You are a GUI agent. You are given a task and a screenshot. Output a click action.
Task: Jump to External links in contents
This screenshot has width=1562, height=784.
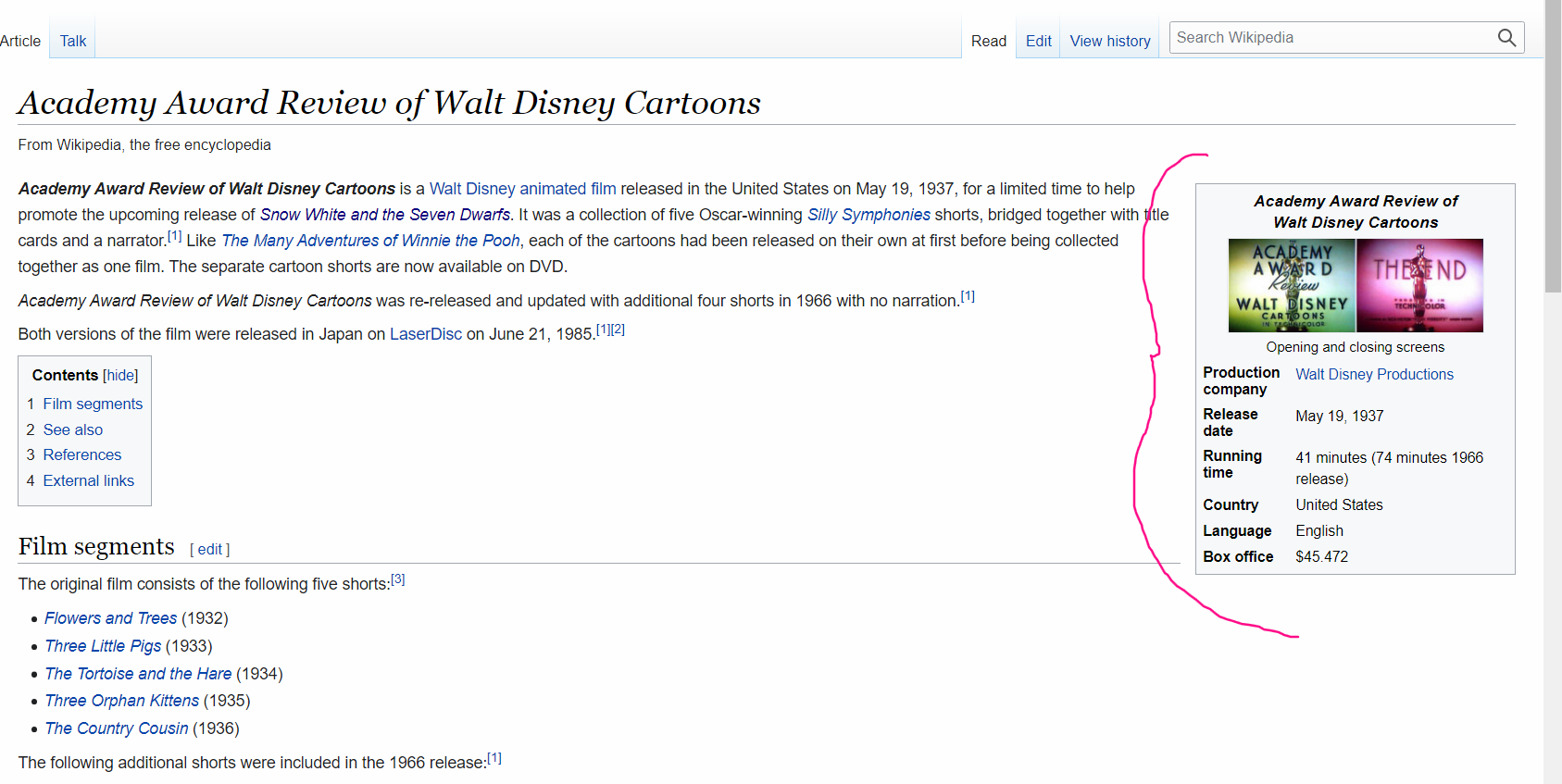(x=89, y=481)
